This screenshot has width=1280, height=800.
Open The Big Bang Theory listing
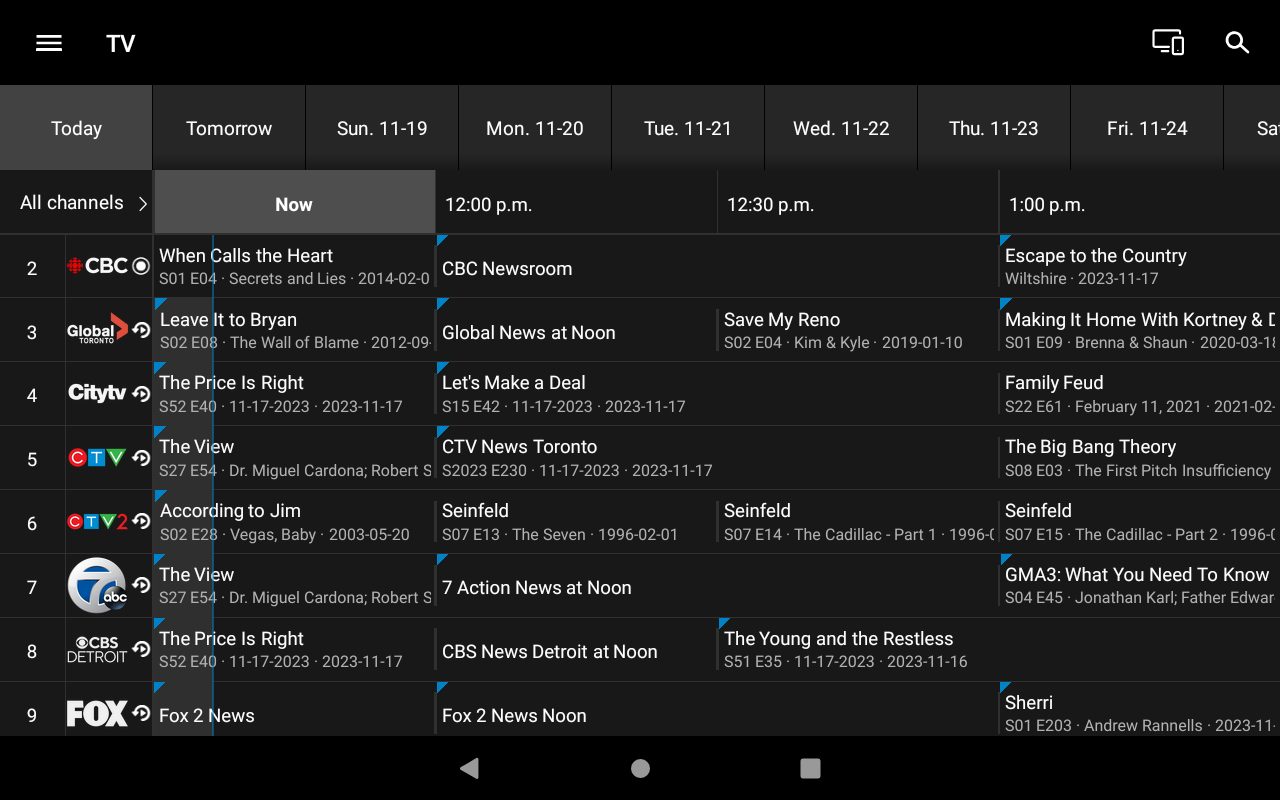[x=1140, y=458]
